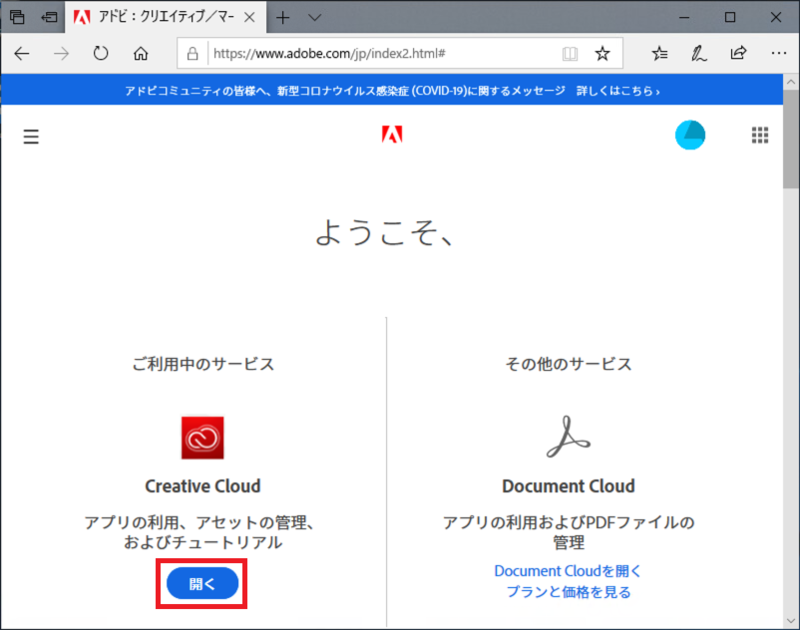Click the Adobe logo in page header
The image size is (800, 630).
tap(391, 136)
